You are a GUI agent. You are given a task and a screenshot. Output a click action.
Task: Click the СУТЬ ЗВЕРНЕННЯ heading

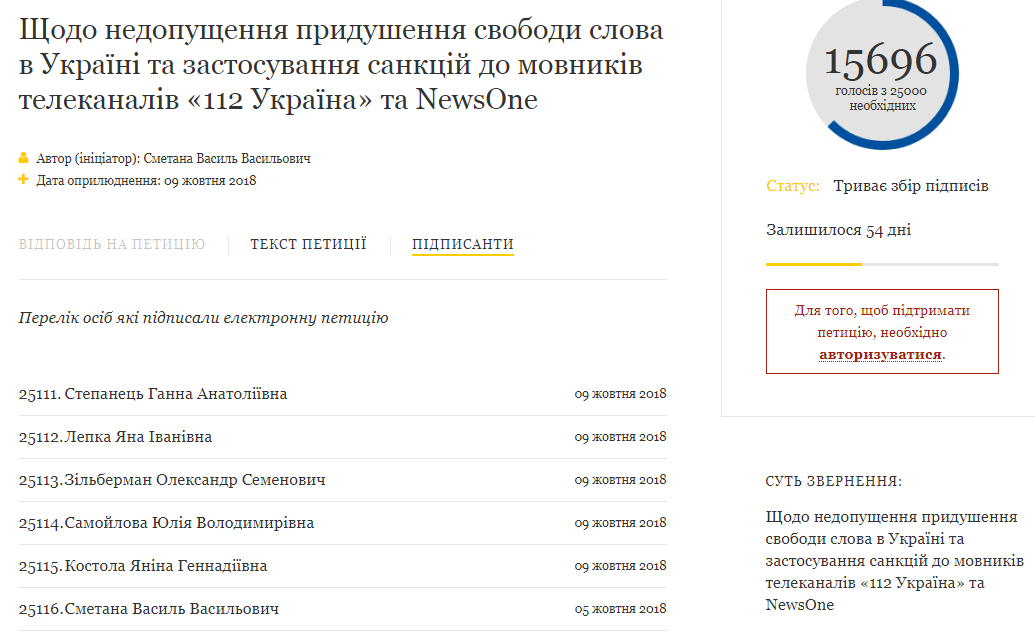[x=834, y=481]
